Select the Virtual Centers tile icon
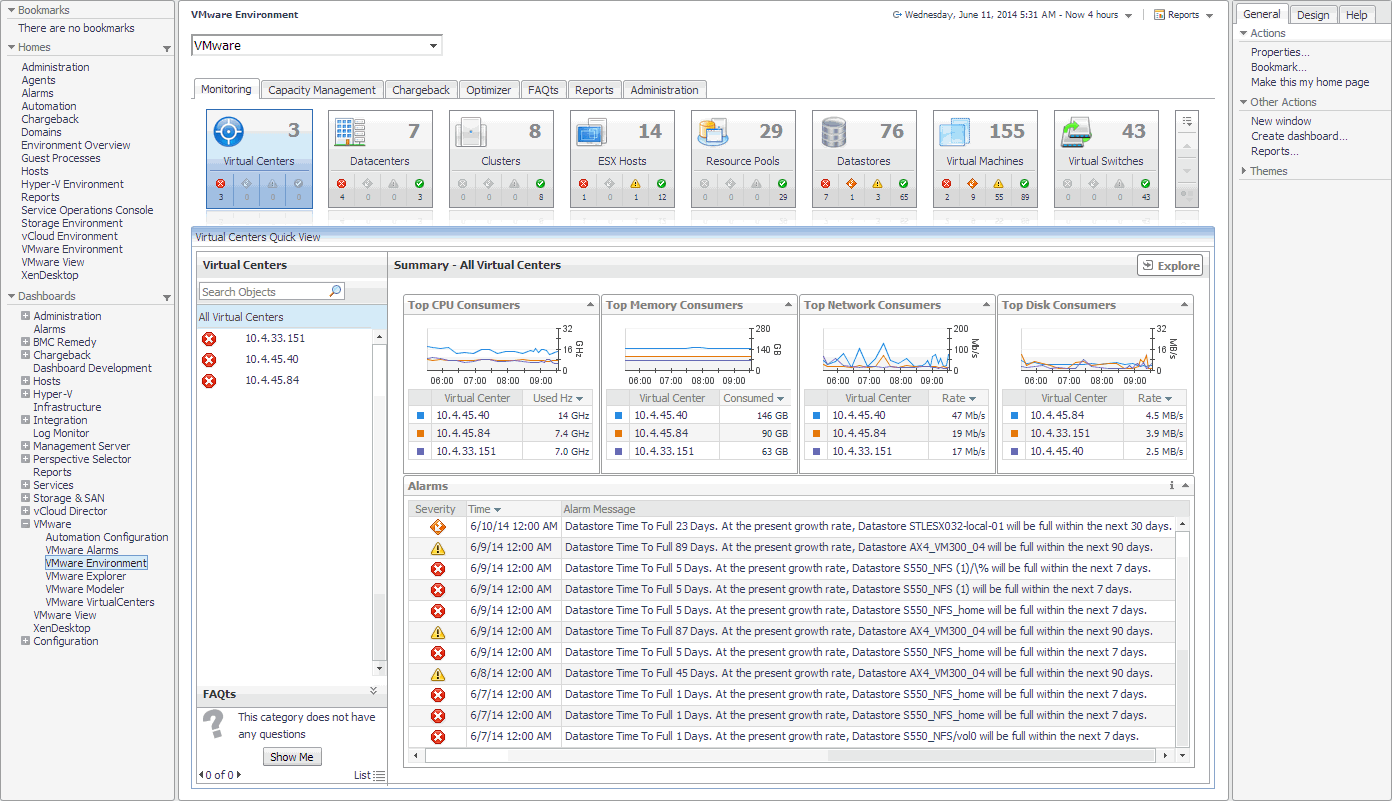Viewport: 1392px width, 801px height. coord(229,132)
